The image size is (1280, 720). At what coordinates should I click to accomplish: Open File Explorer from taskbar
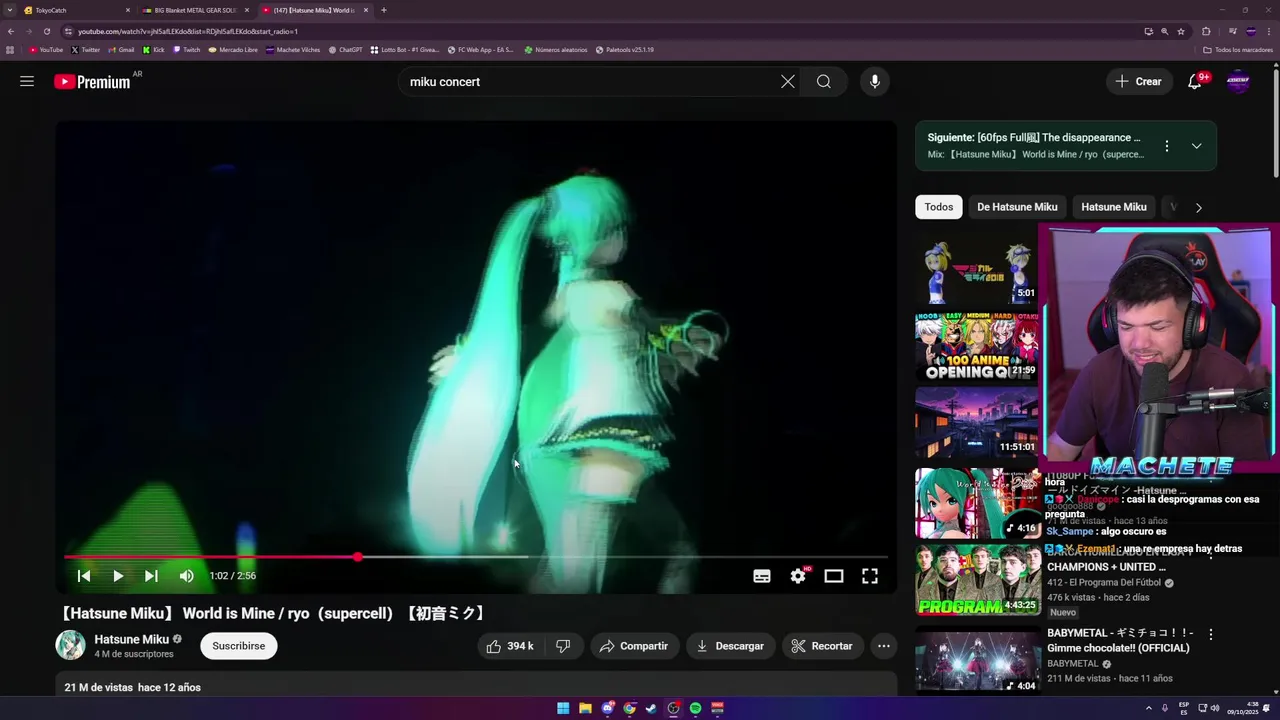tap(585, 708)
